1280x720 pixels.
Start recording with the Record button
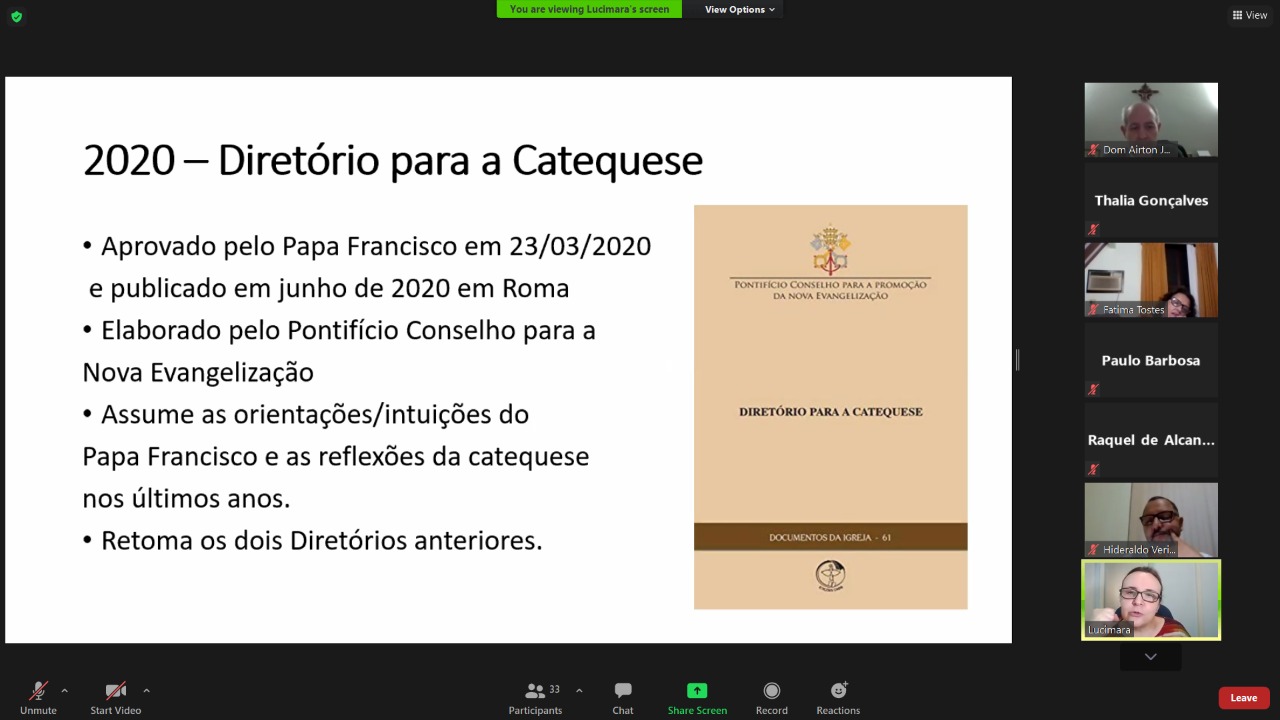[x=772, y=697]
